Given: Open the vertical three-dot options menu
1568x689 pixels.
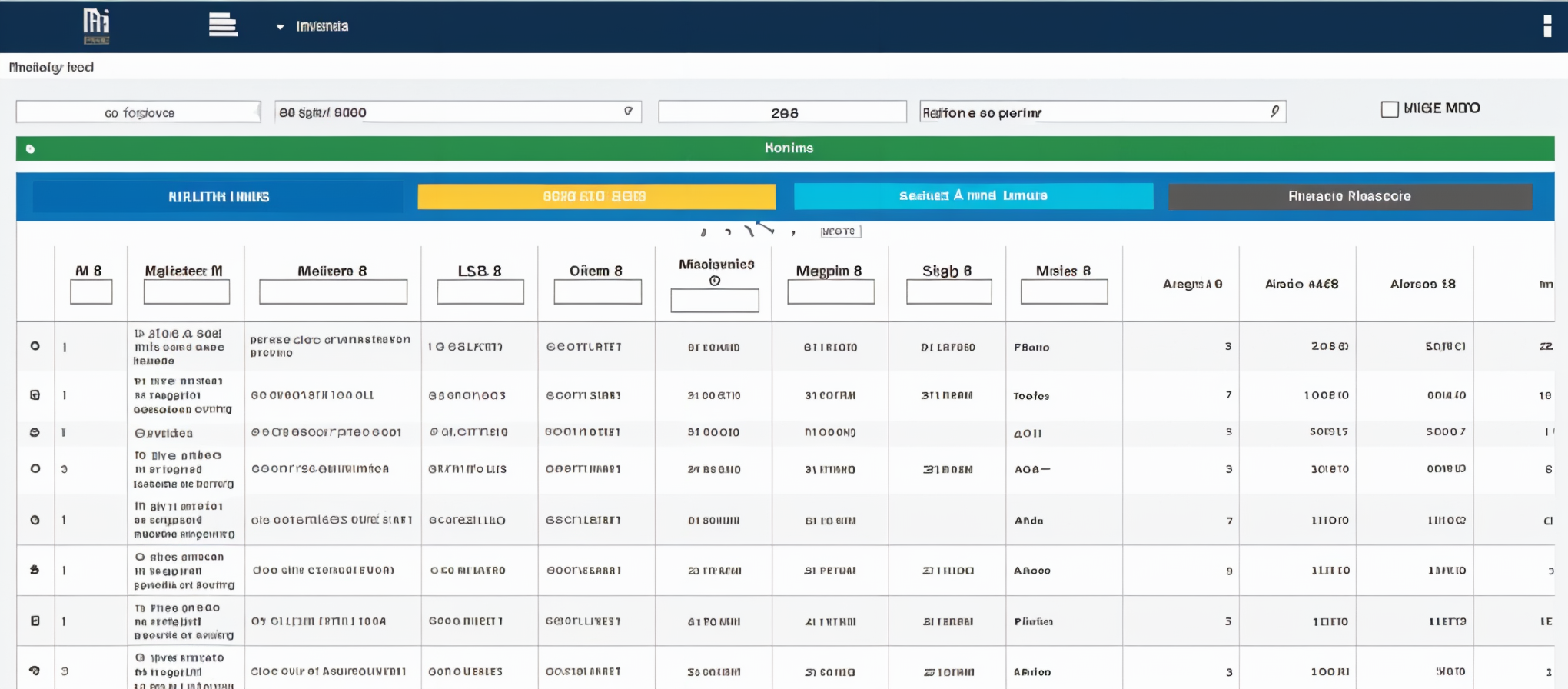Looking at the screenshot, I should click(x=1546, y=26).
